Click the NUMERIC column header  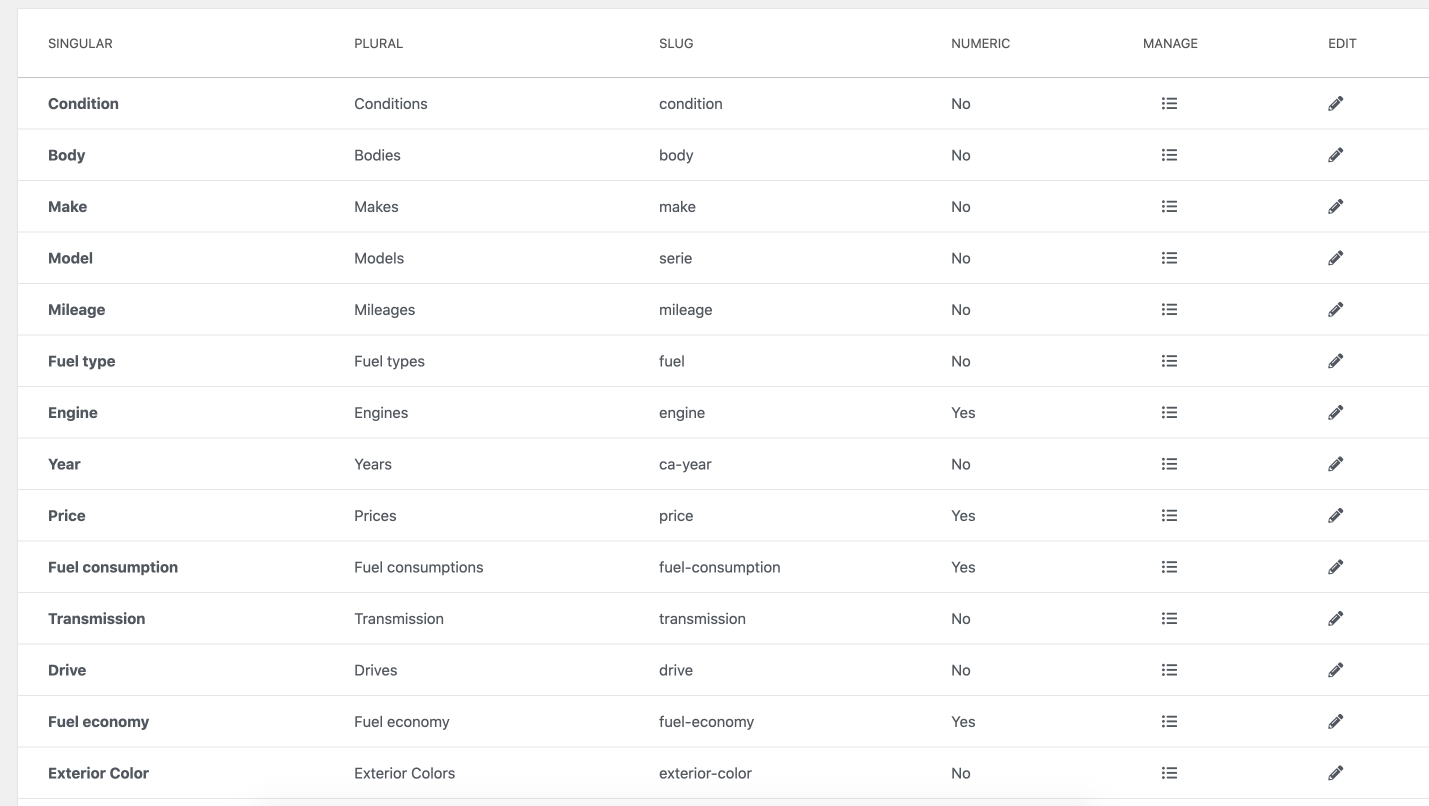click(980, 44)
